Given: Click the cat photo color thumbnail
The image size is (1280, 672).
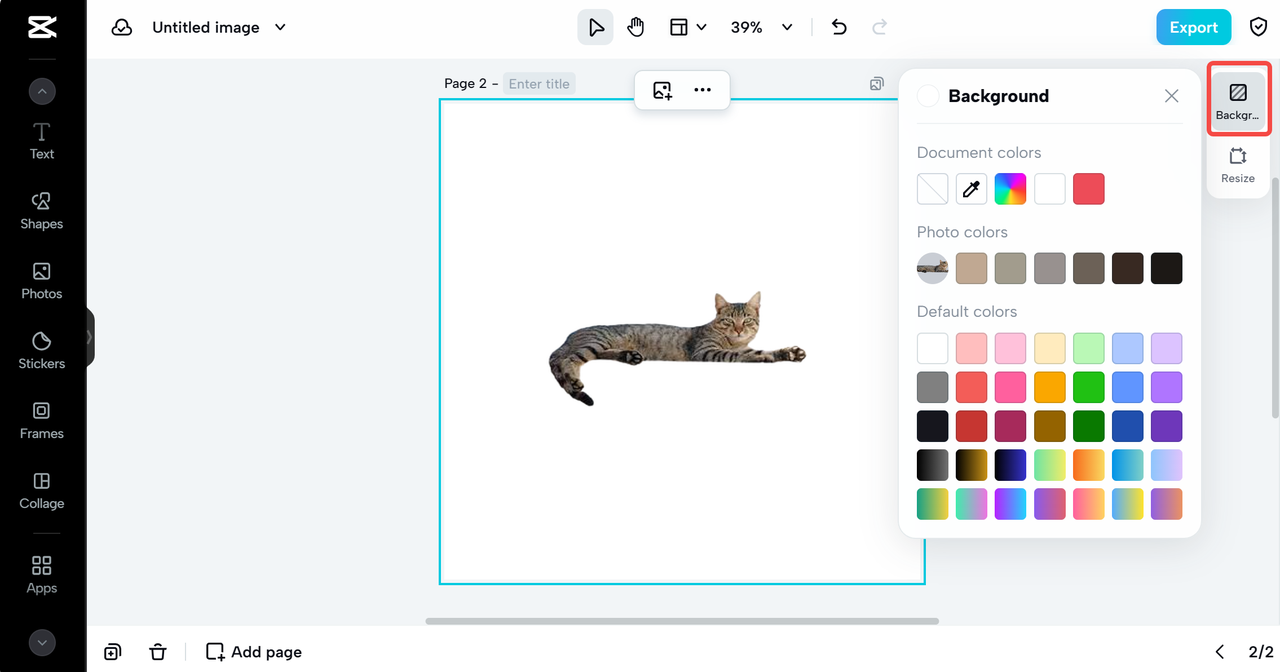Looking at the screenshot, I should click(x=932, y=268).
